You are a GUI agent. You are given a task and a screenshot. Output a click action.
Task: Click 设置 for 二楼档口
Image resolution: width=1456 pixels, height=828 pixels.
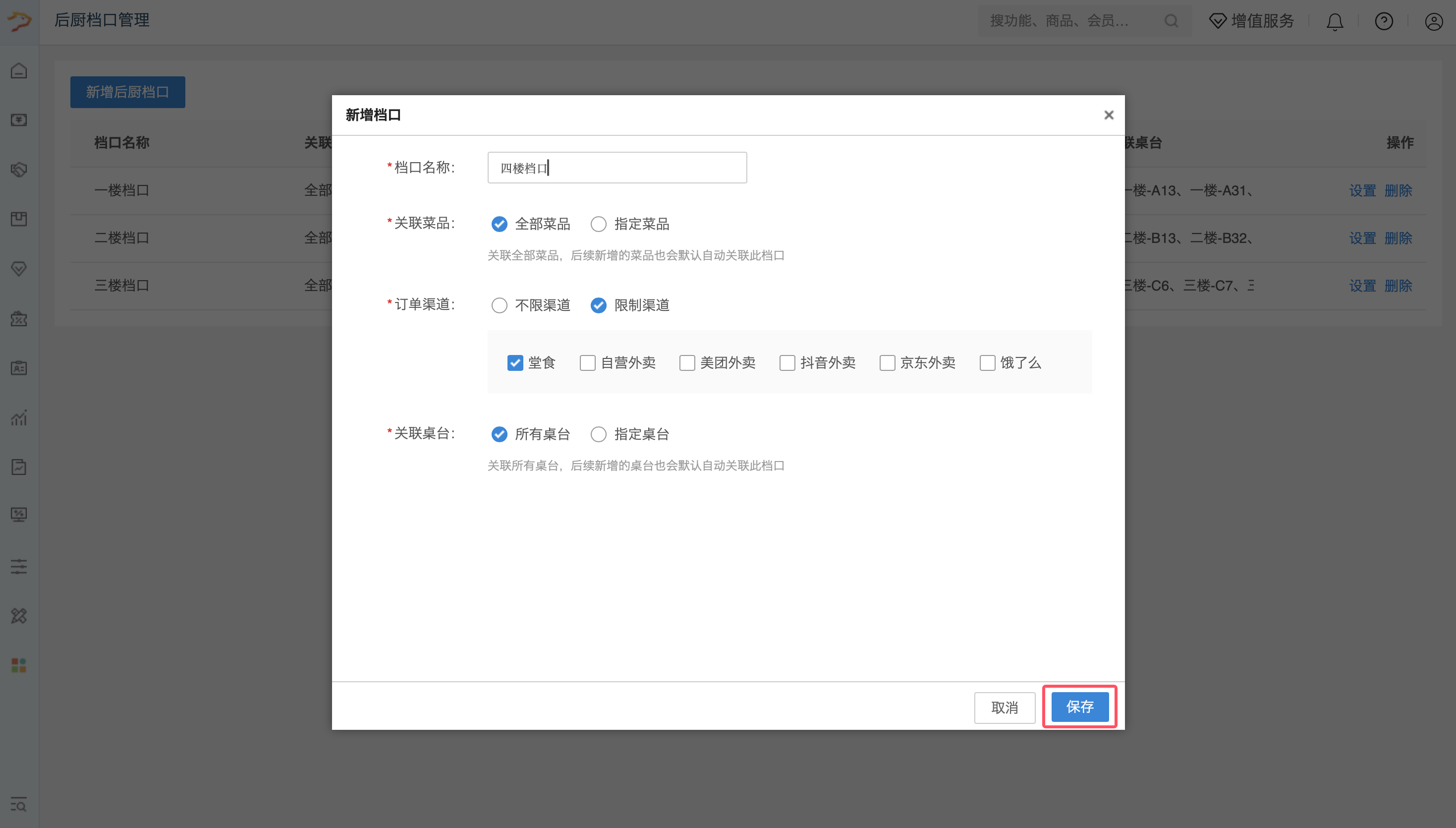click(1362, 238)
